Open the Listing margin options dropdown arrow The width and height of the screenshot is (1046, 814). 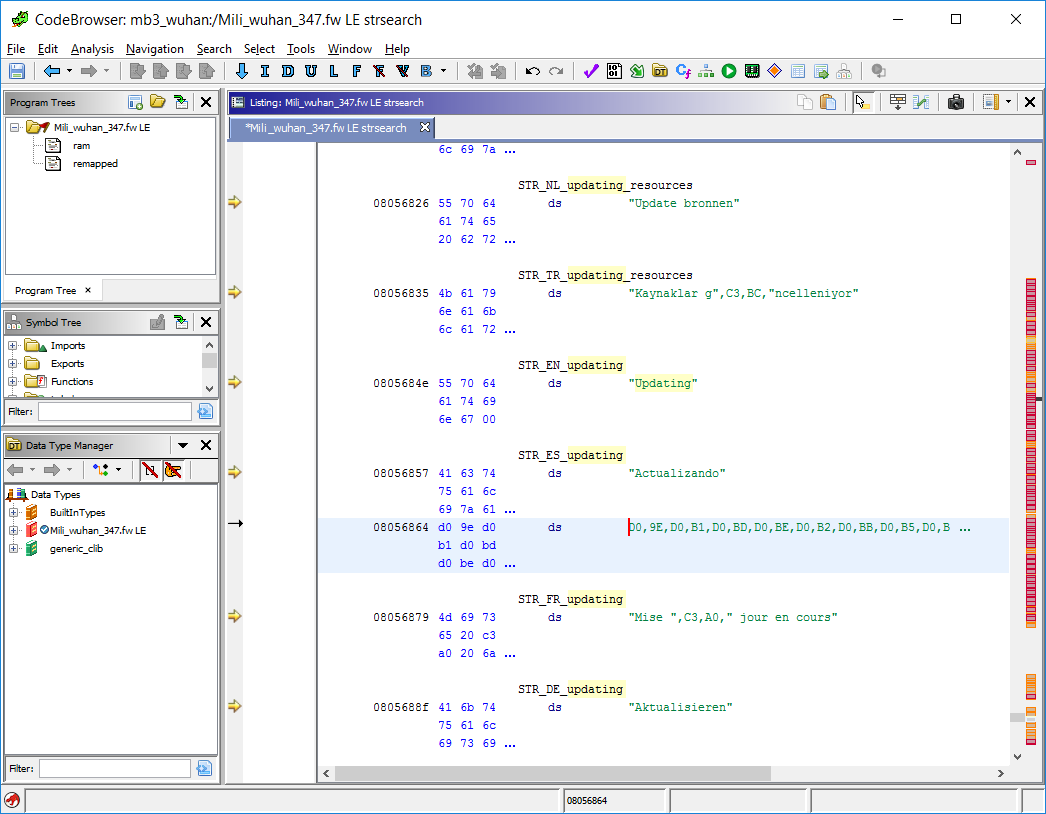pyautogui.click(x=1008, y=102)
